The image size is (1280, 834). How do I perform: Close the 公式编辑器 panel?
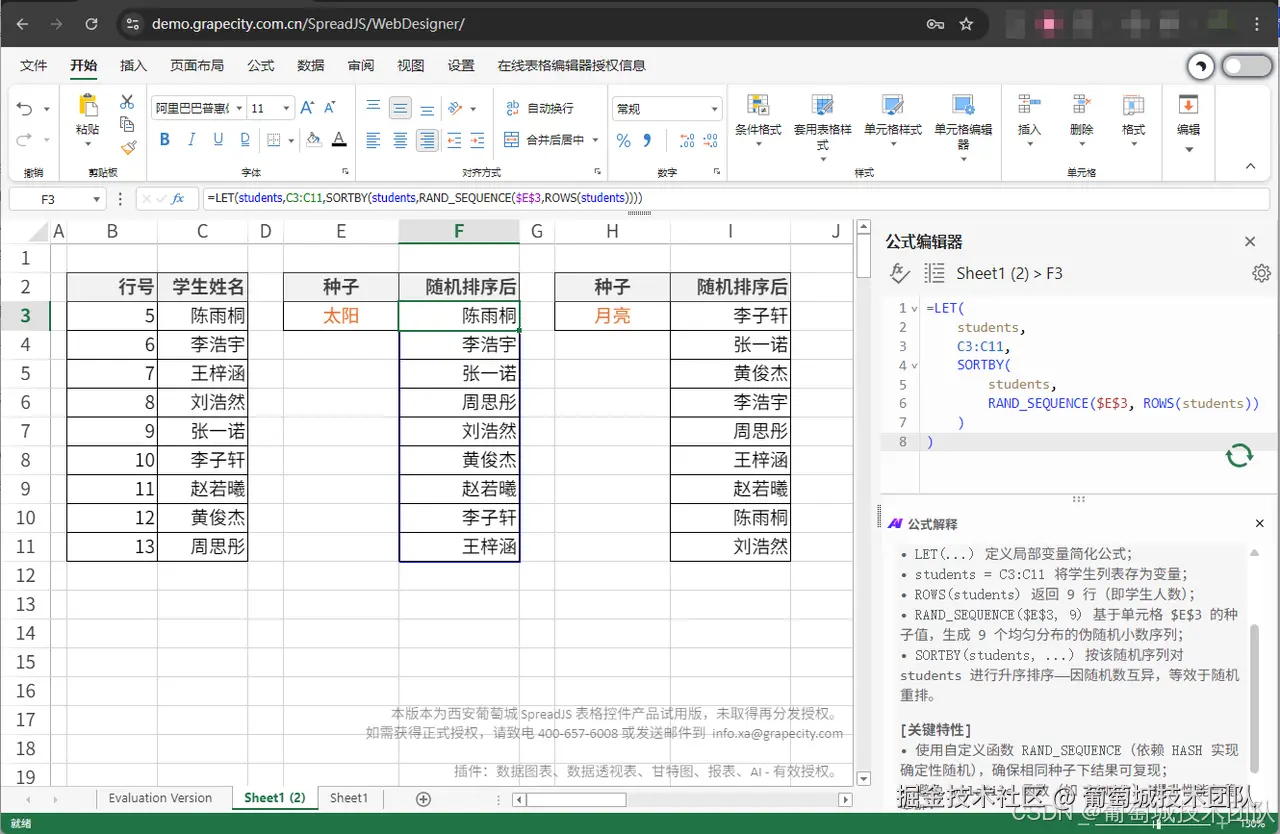pos(1250,241)
